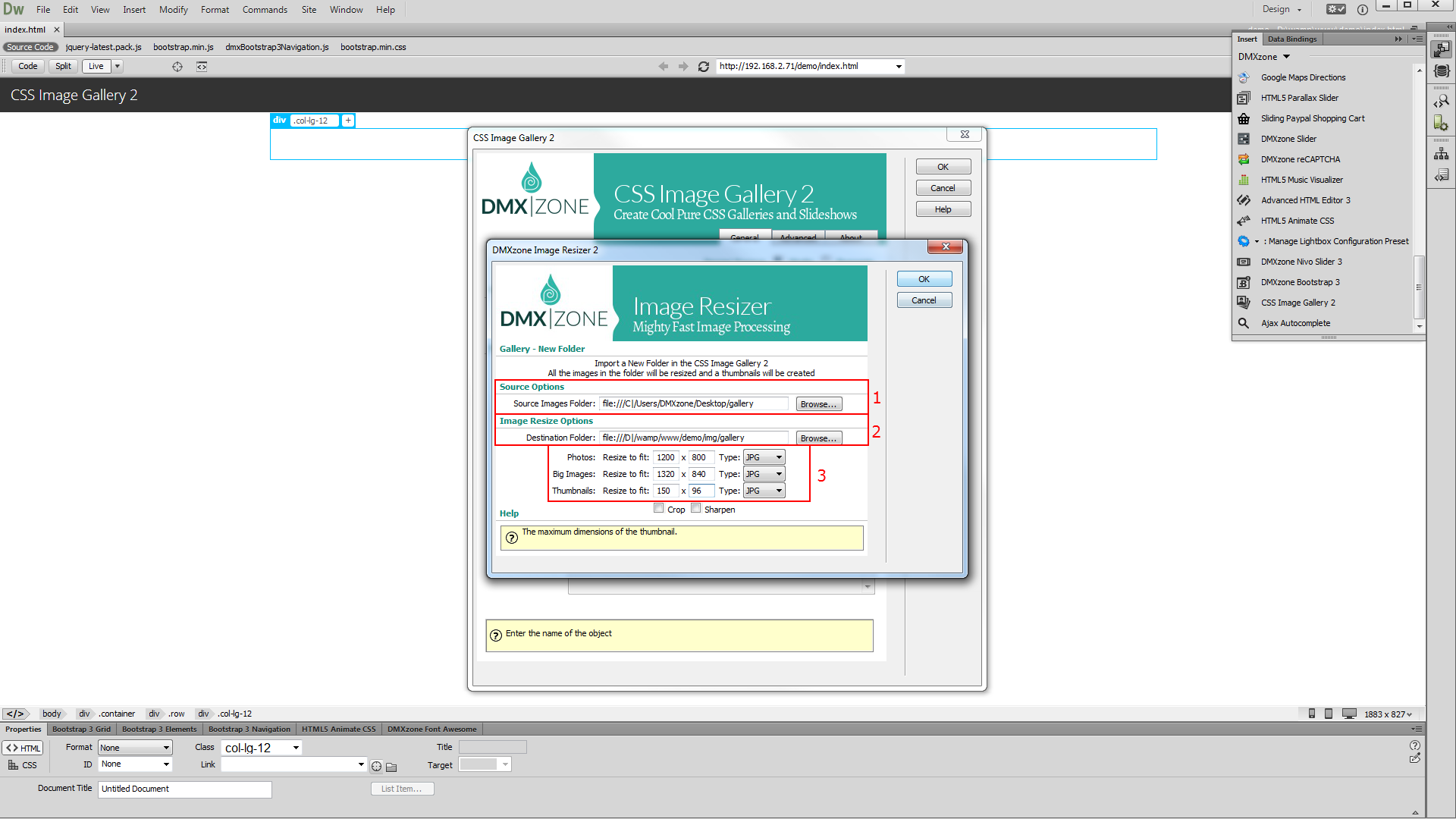
Task: Click the browser refresh icon
Action: pyautogui.click(x=704, y=67)
